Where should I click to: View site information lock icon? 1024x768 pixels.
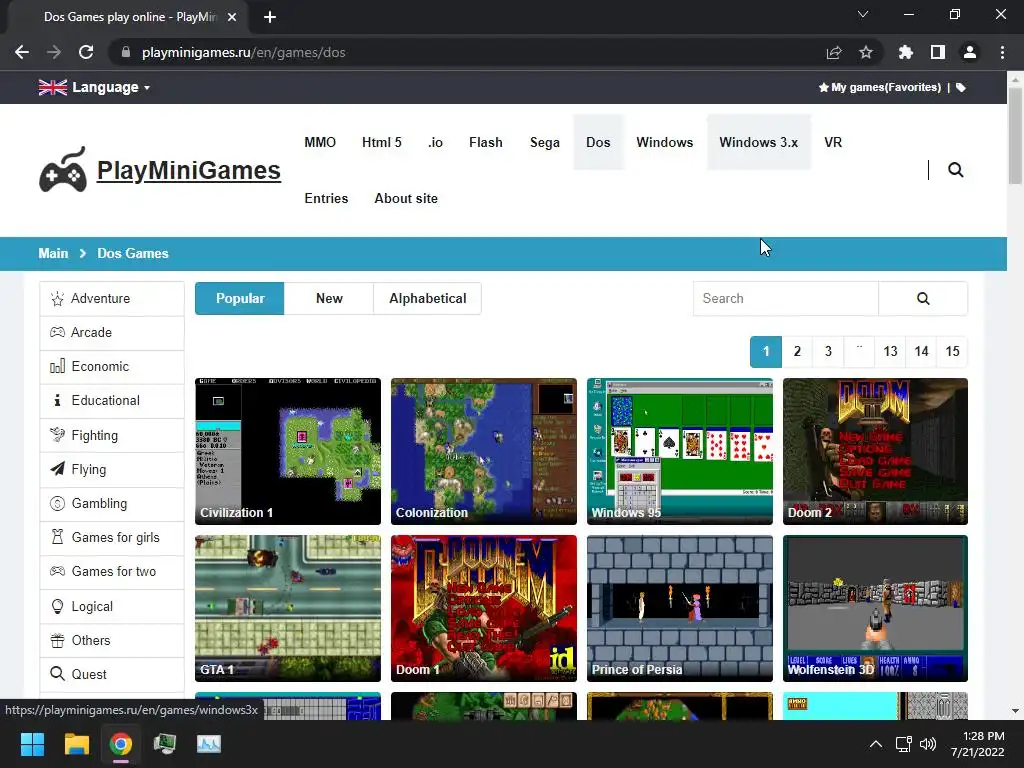126,52
